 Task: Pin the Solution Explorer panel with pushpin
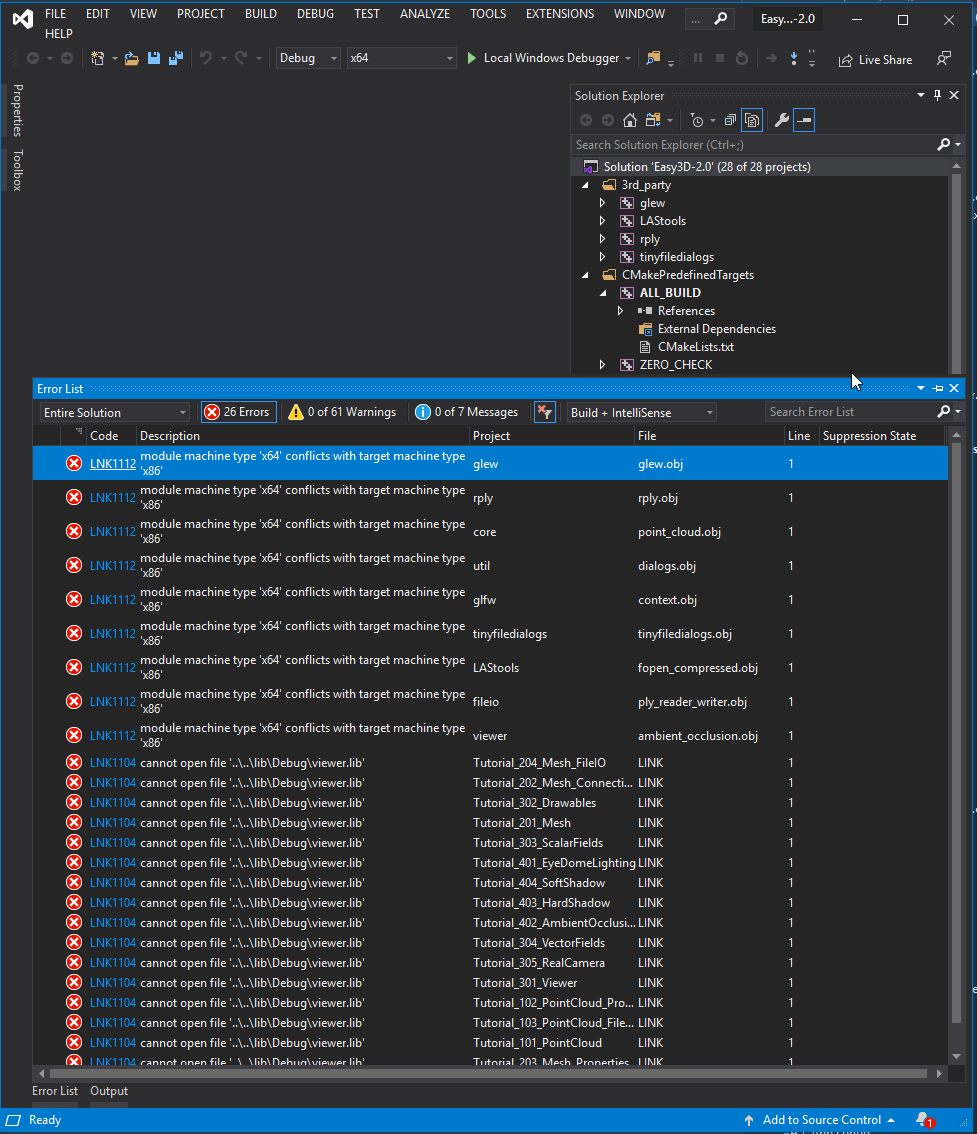pyautogui.click(x=937, y=95)
